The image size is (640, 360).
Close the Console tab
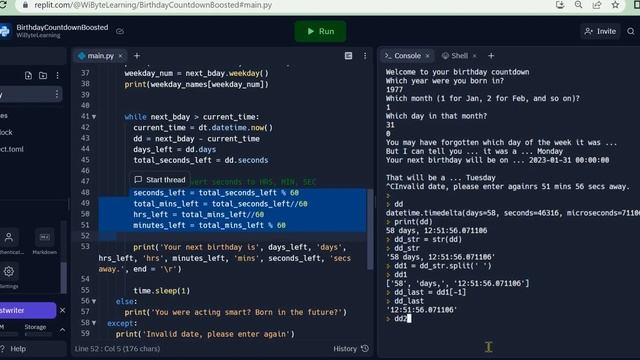[x=427, y=56]
